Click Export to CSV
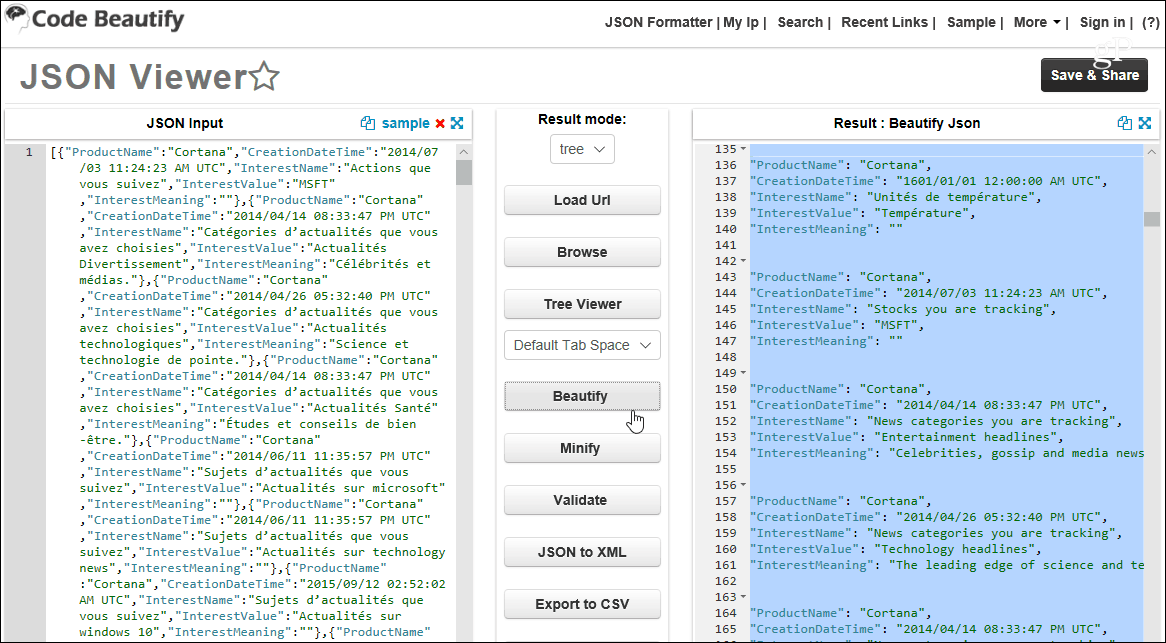1166x643 pixels. pos(582,604)
